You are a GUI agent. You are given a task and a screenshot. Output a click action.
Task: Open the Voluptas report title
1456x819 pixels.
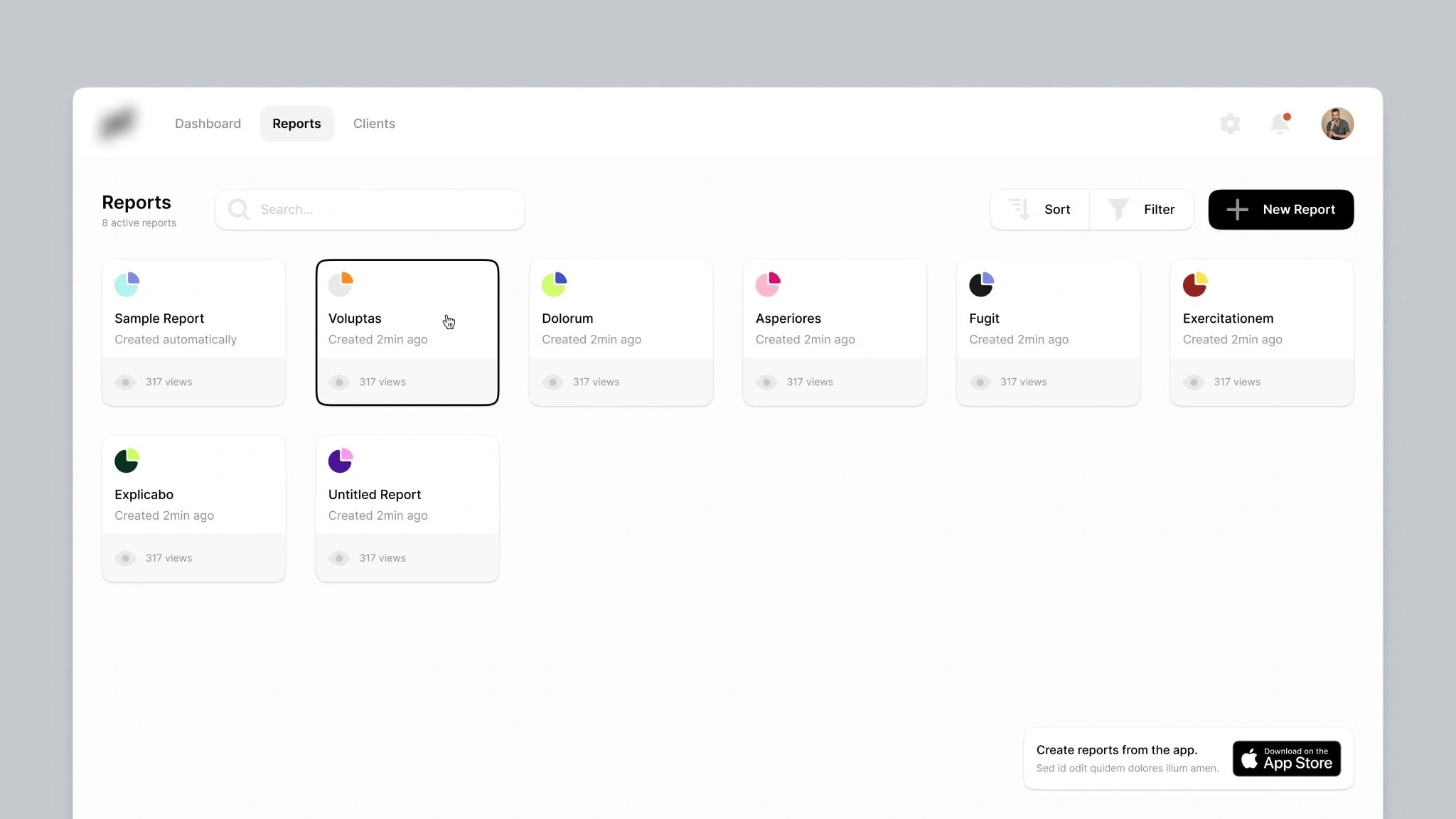[355, 318]
